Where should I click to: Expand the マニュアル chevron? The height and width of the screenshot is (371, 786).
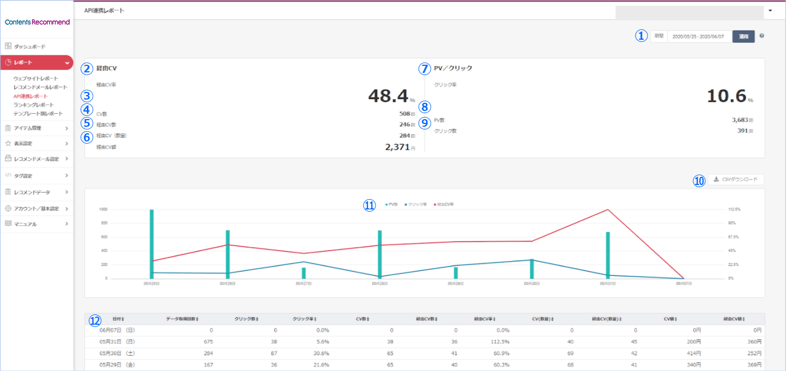pyautogui.click(x=67, y=224)
